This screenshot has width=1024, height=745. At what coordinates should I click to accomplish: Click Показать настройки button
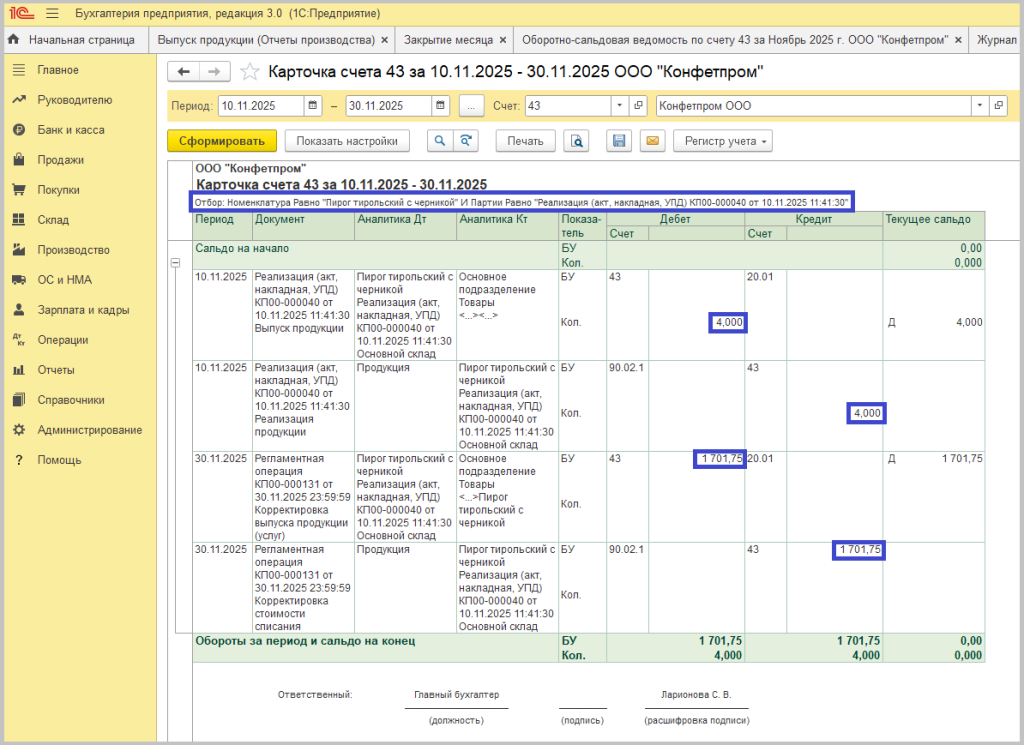tap(347, 141)
